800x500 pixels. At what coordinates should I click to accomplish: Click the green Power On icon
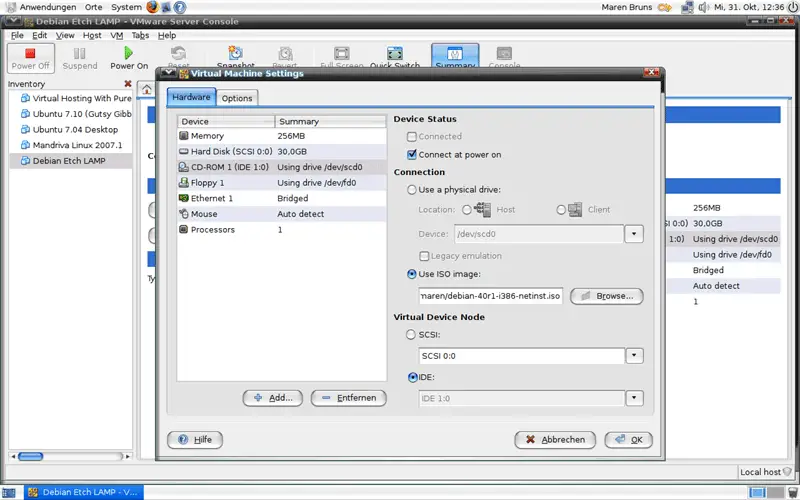pos(129,53)
